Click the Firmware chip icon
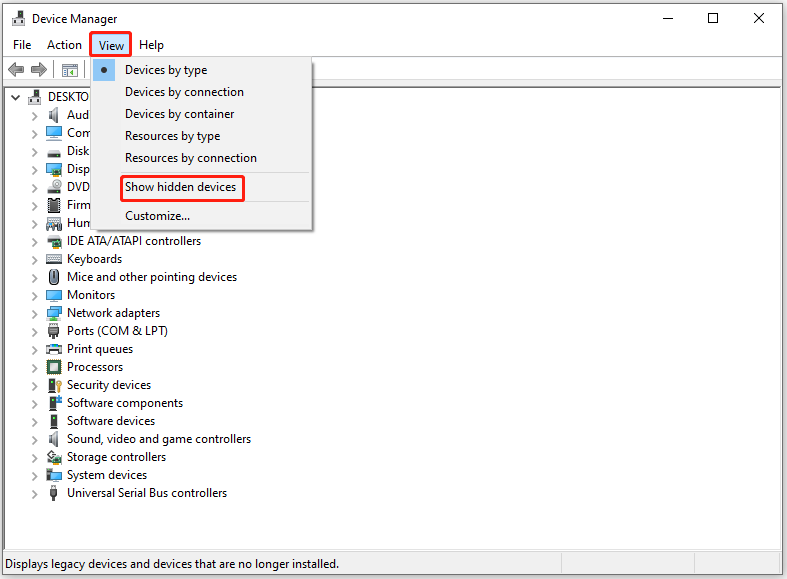The image size is (787, 579). pyautogui.click(x=54, y=205)
